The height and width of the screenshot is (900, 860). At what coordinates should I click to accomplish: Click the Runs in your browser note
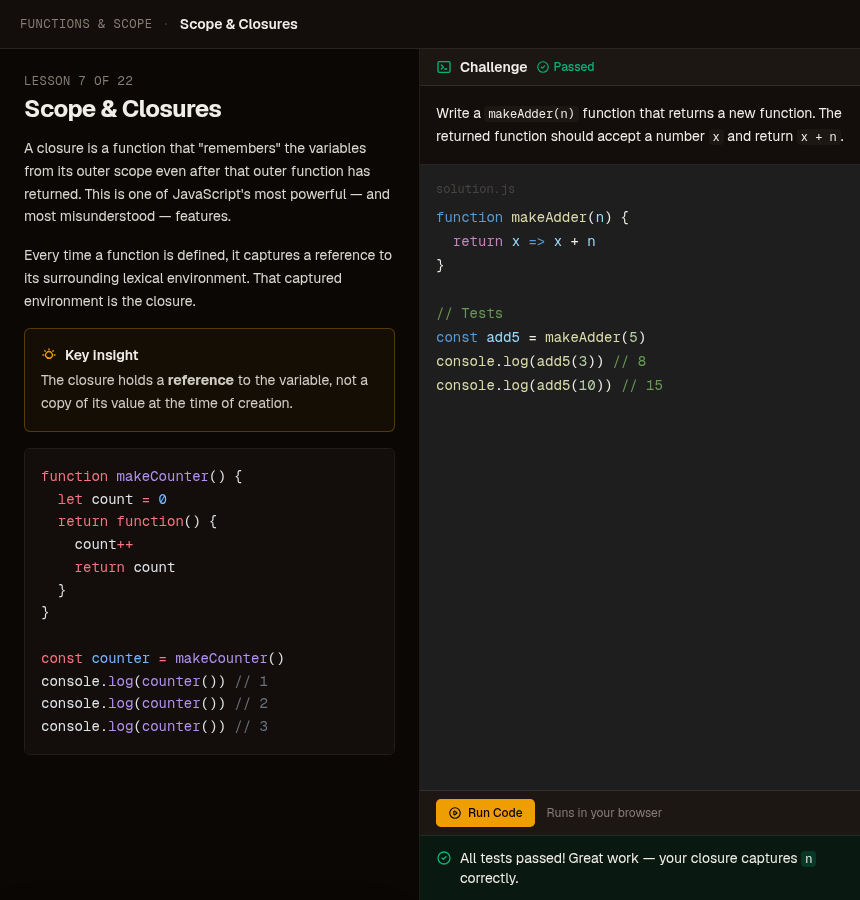coord(604,813)
